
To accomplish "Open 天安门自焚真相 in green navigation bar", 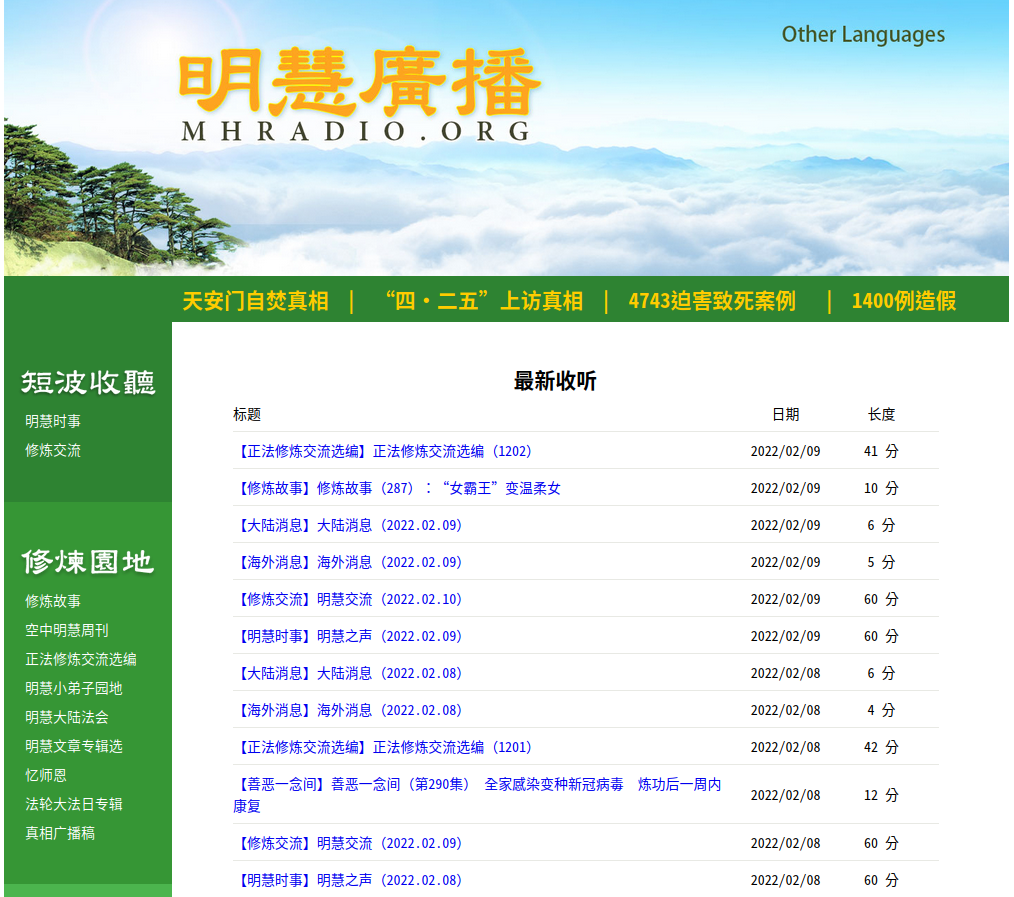I will tap(255, 301).
